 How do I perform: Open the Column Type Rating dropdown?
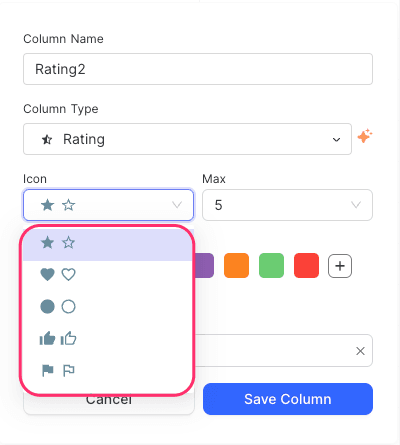click(187, 139)
